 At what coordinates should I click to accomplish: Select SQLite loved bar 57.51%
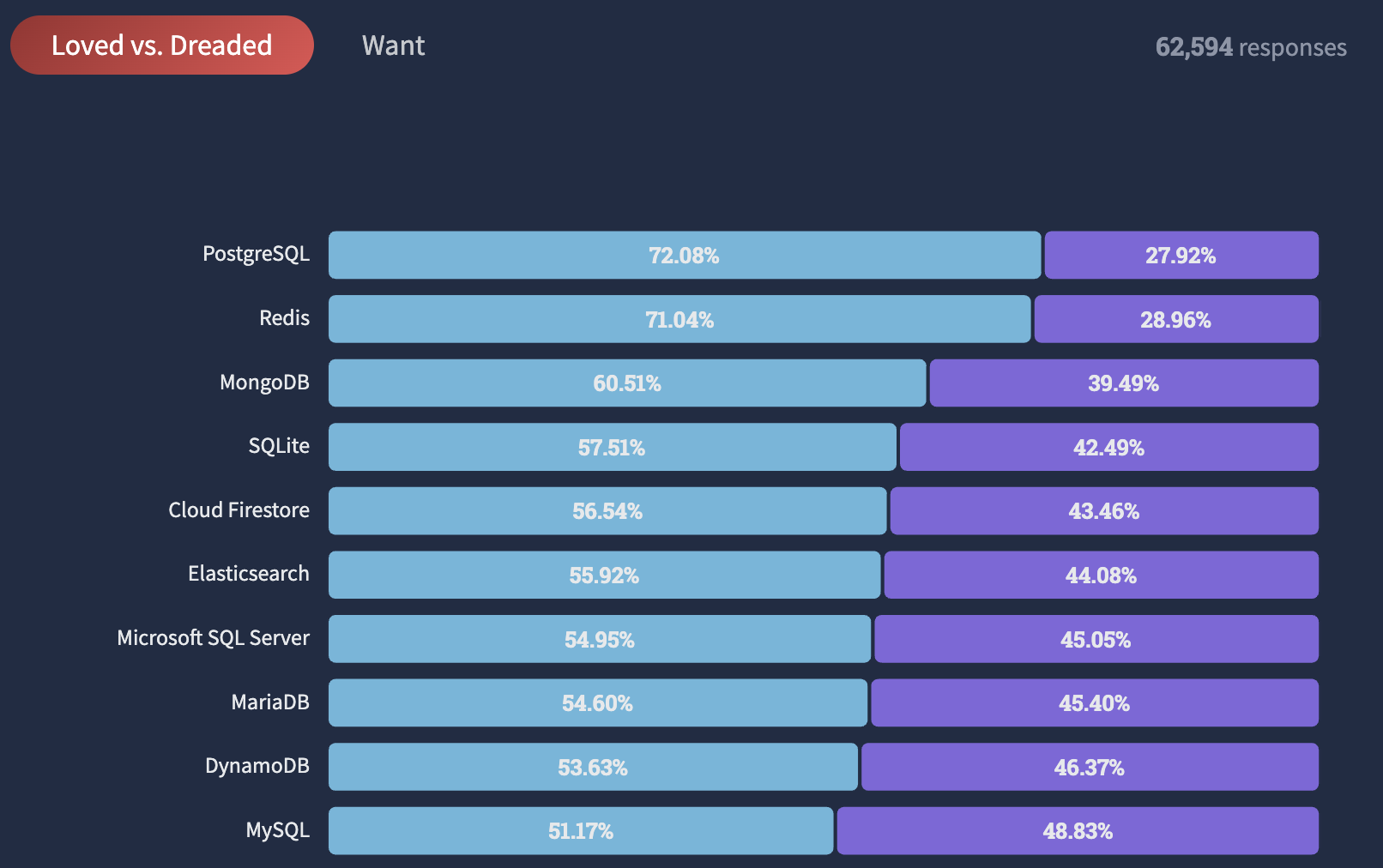(613, 447)
